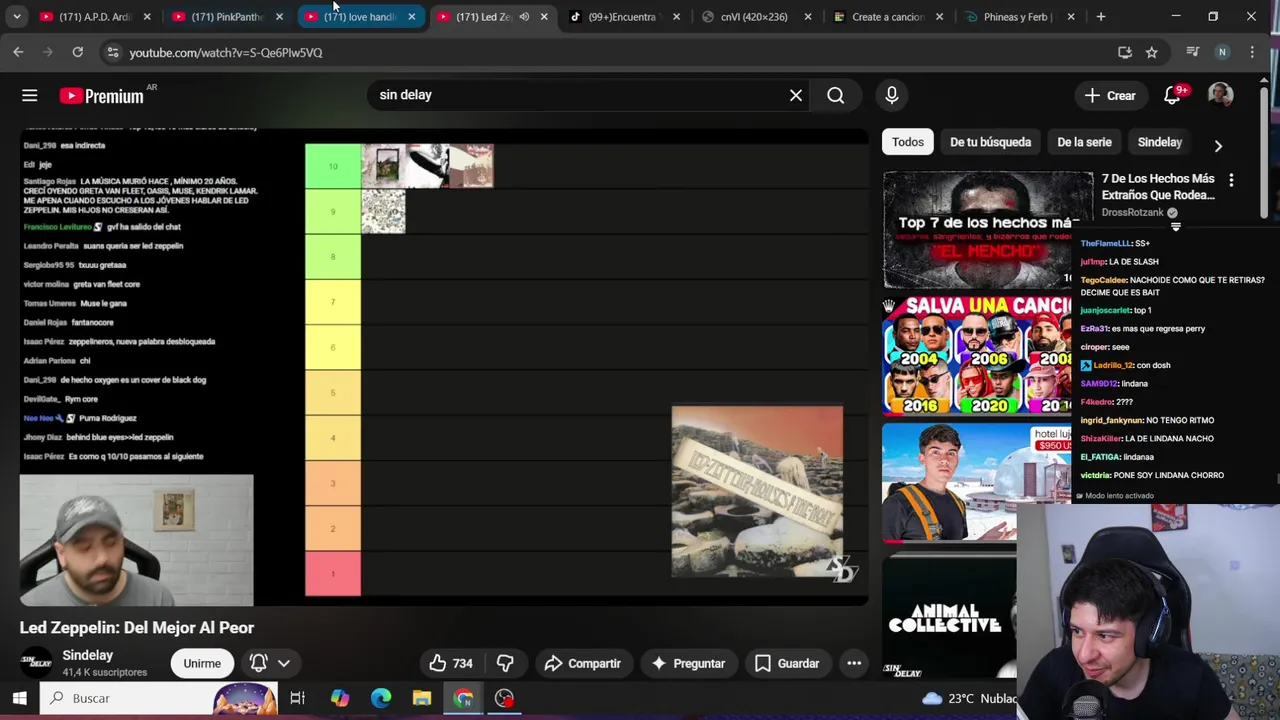Screen dimensions: 1280x720
Task: Click the video player tier list area
Action: pyautogui.click(x=586, y=370)
